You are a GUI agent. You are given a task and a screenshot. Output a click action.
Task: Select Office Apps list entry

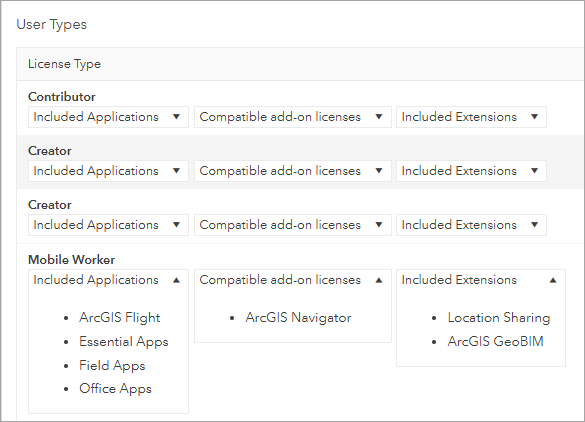(x=115, y=389)
